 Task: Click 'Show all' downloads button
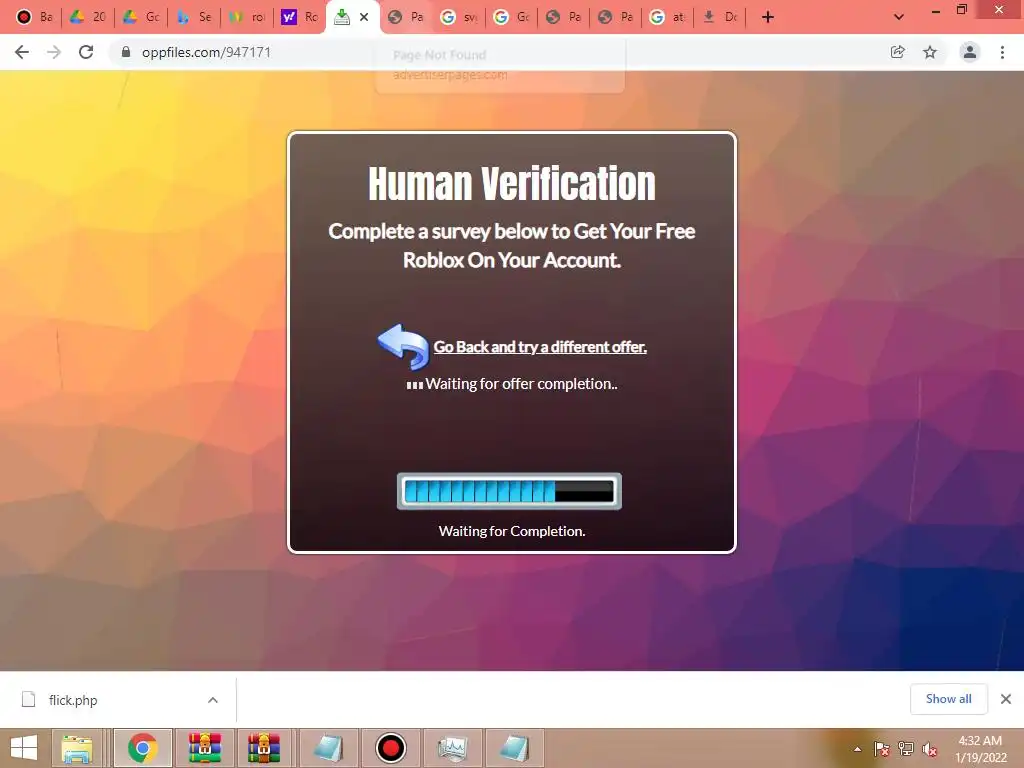point(949,699)
